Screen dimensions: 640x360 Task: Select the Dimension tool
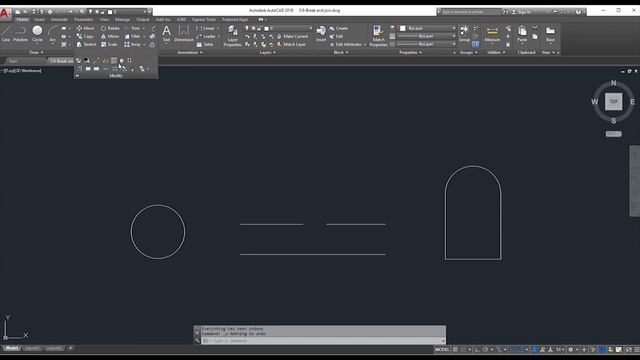click(x=184, y=33)
